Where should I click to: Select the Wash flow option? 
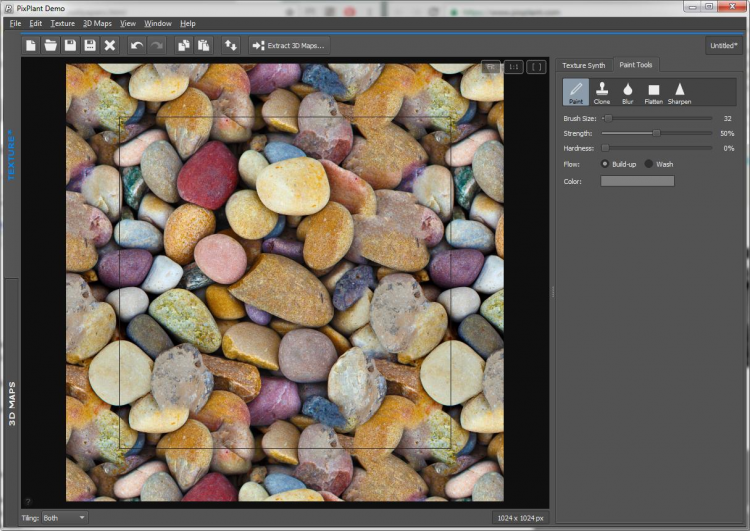click(x=649, y=163)
